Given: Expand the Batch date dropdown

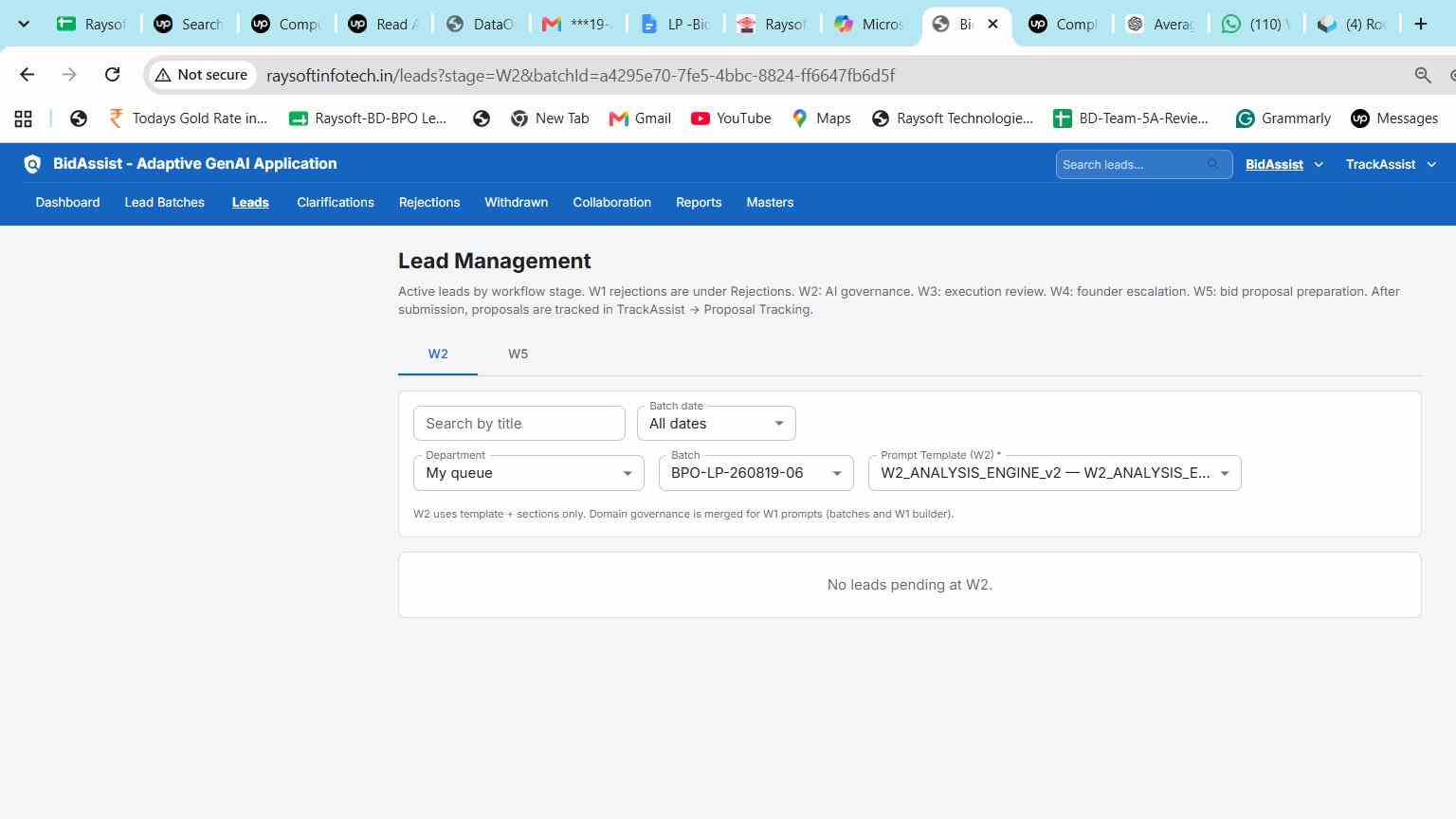Looking at the screenshot, I should point(717,423).
